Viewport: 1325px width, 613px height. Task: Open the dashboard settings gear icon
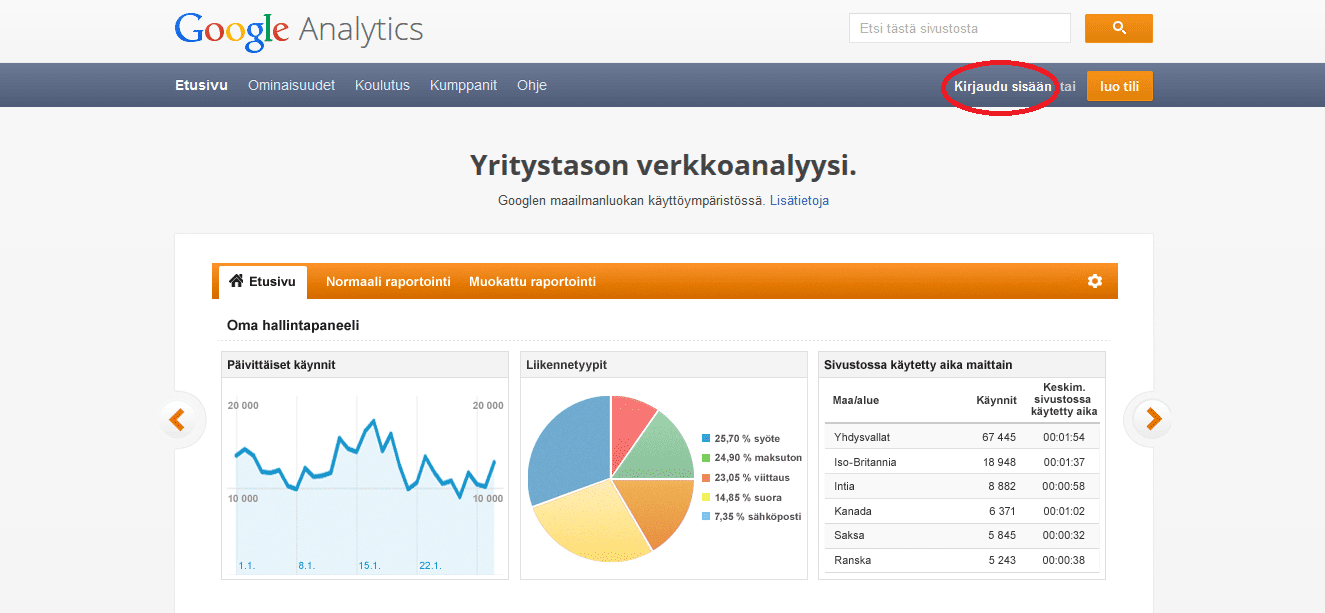point(1095,281)
